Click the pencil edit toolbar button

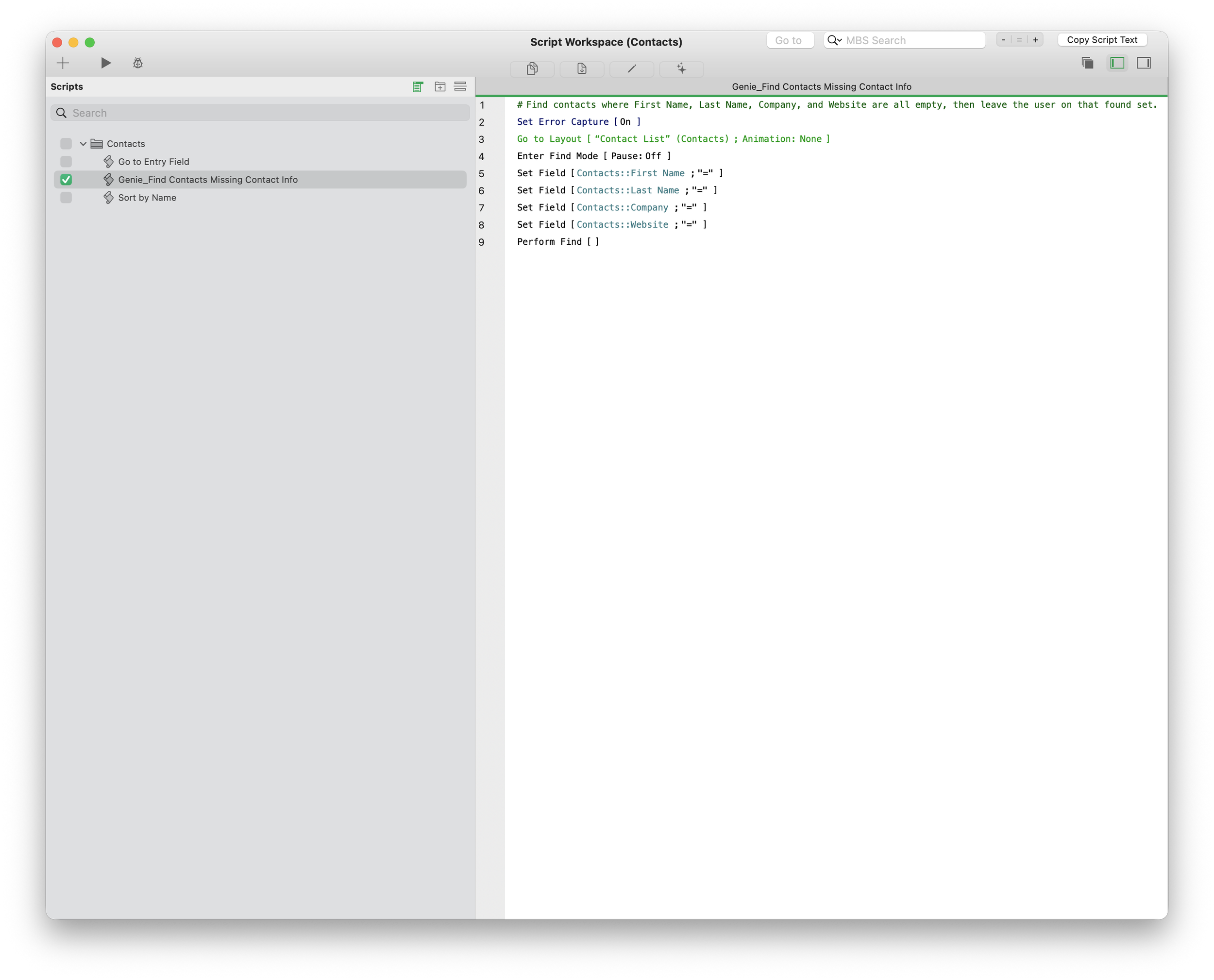point(632,69)
